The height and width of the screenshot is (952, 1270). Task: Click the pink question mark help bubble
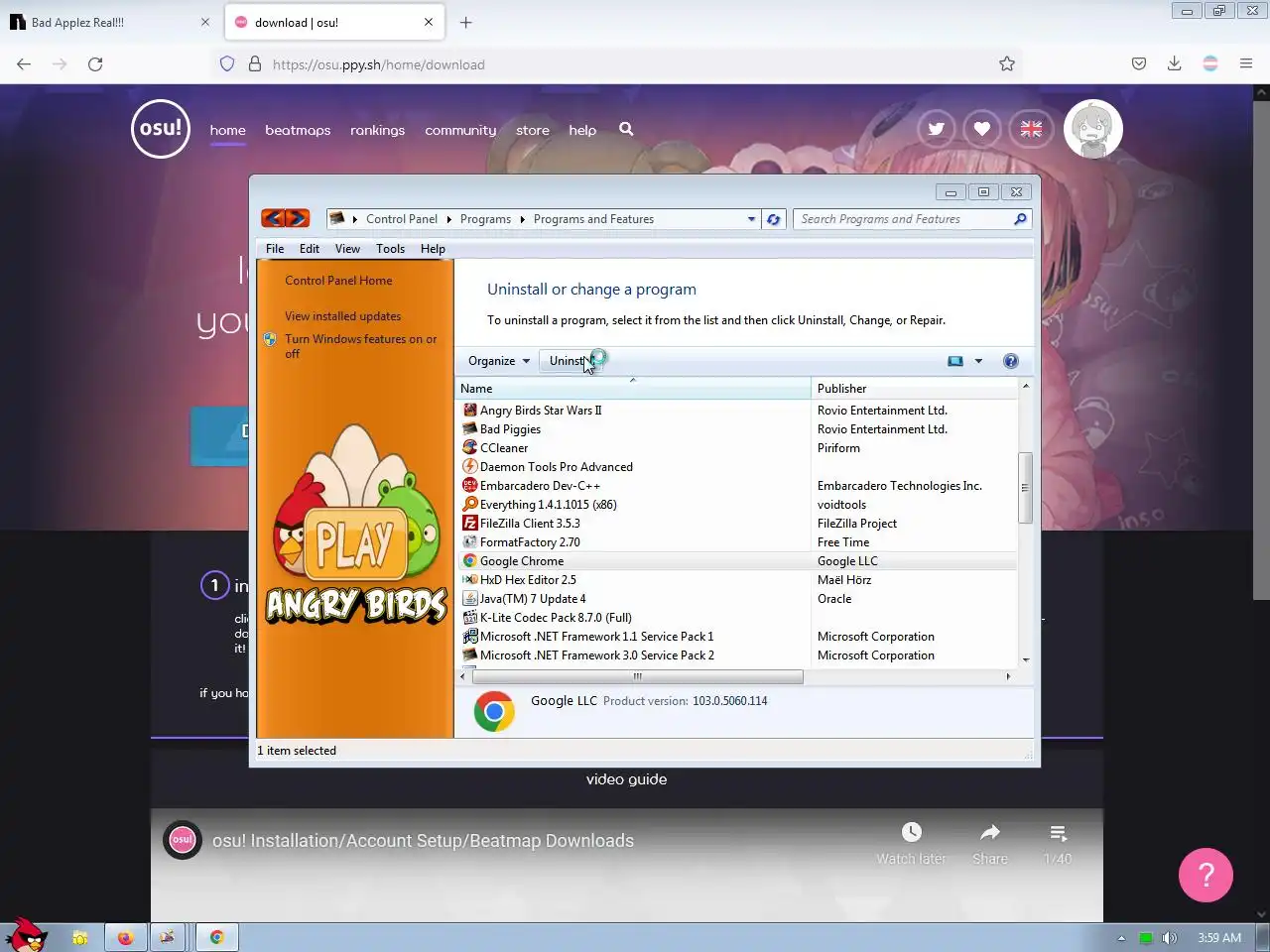1206,875
